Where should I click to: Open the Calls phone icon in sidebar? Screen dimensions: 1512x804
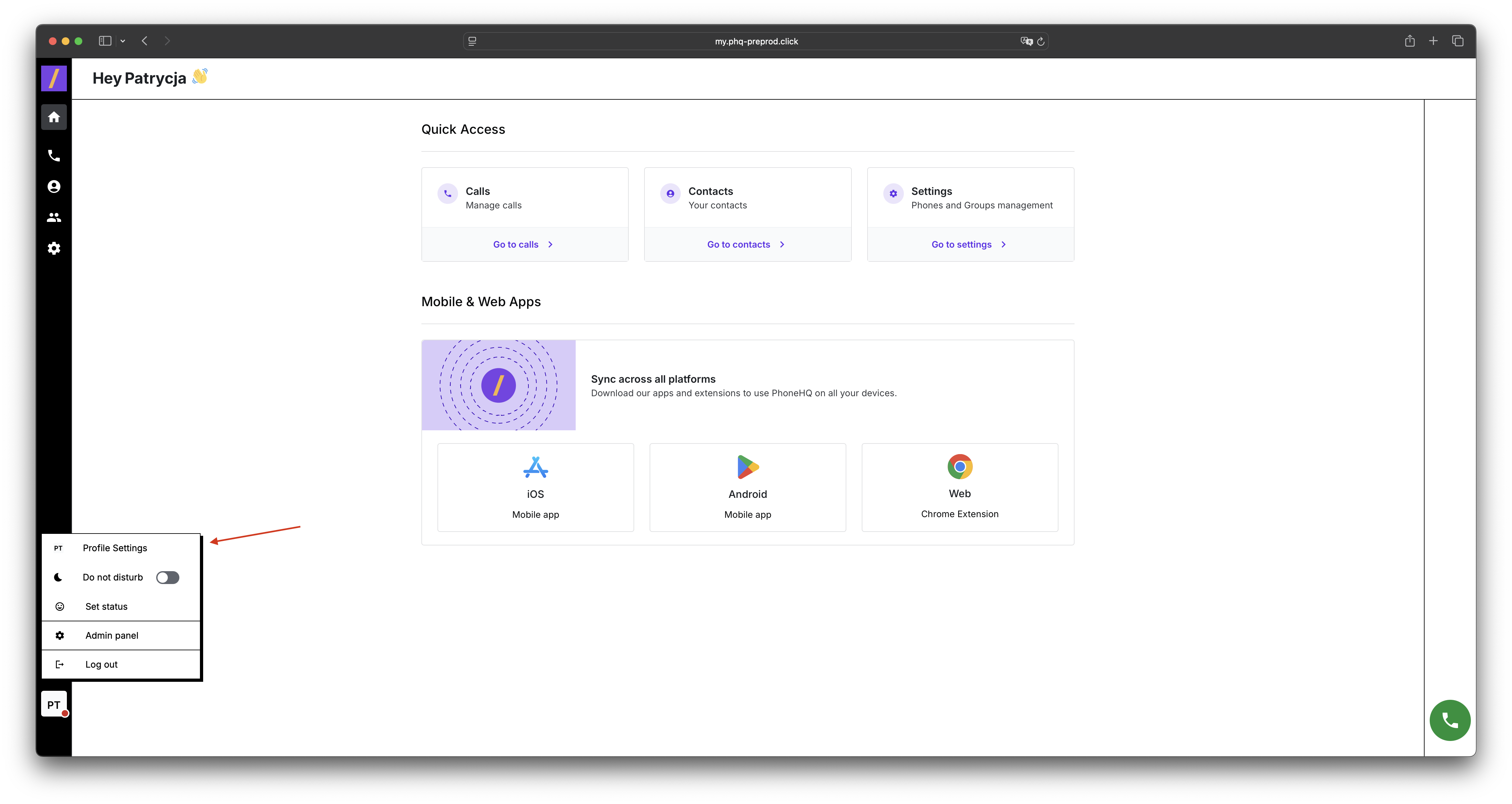pos(53,156)
